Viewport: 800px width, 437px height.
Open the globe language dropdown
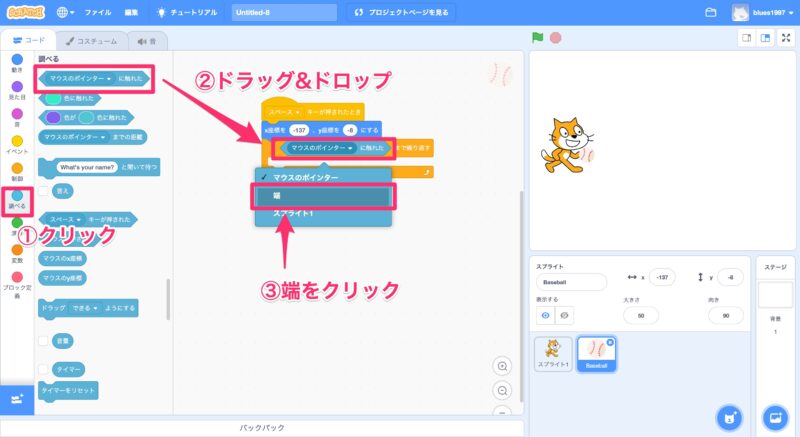(x=66, y=13)
